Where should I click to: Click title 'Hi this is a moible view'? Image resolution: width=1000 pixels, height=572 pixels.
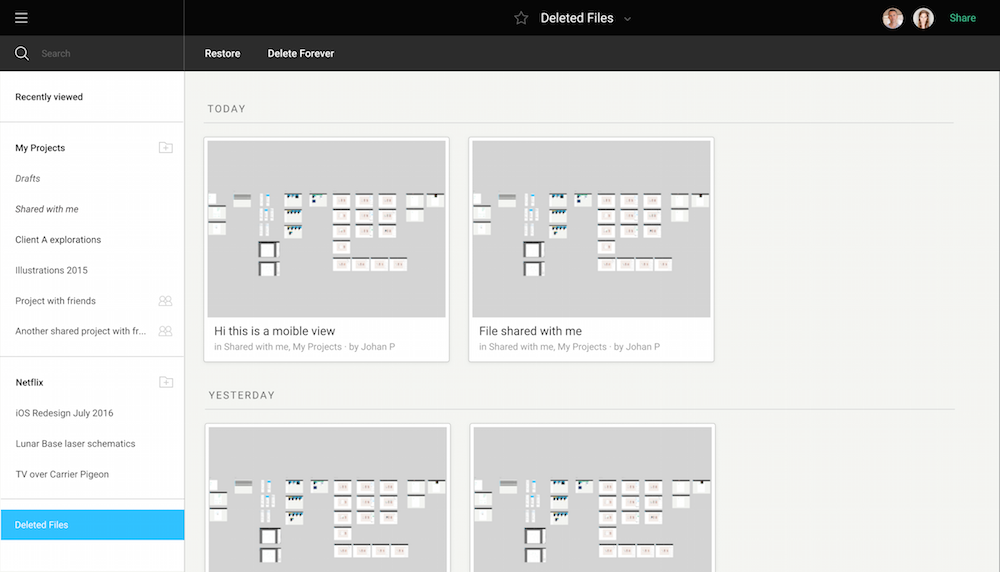tap(274, 331)
